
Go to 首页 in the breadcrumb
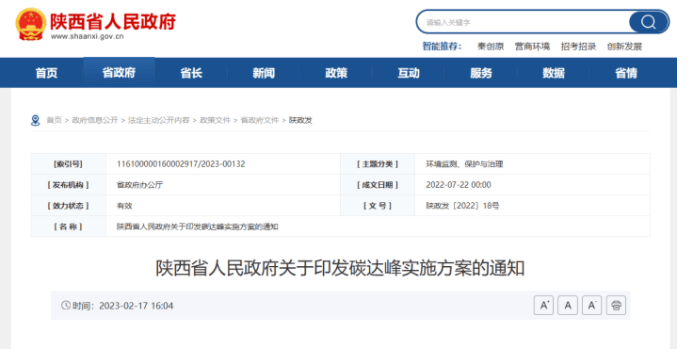[54, 120]
